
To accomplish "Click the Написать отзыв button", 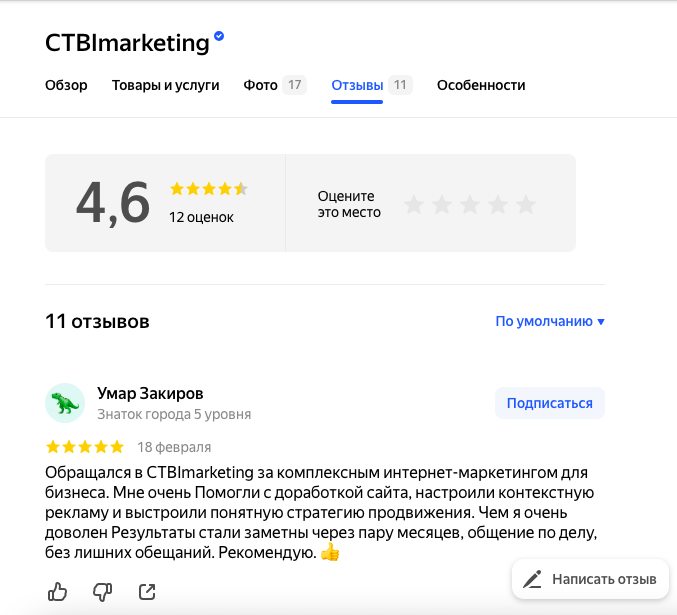I will (590, 579).
